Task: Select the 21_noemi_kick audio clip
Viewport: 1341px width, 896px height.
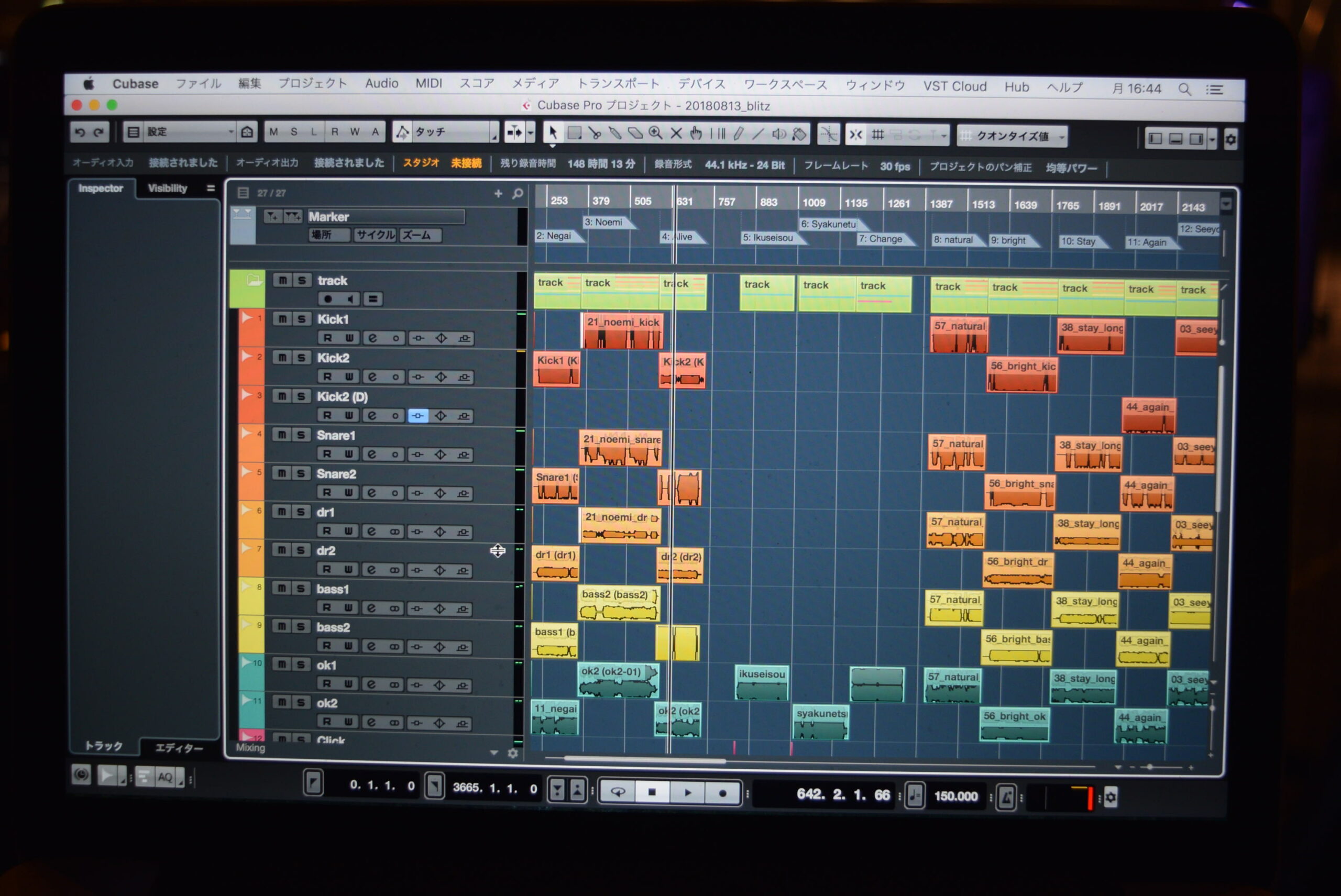Action: point(623,330)
